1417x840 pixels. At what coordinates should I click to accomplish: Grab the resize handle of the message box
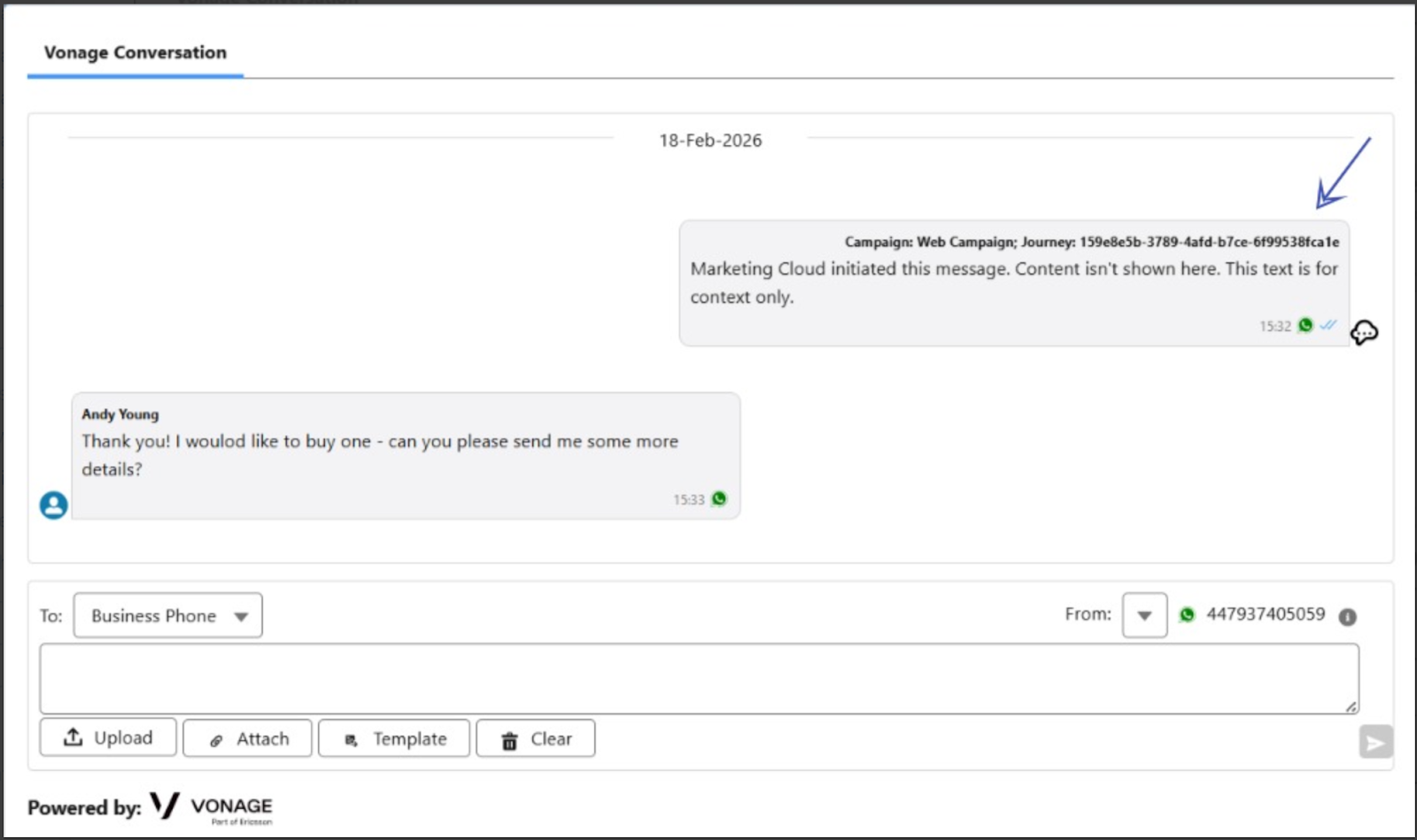[x=1351, y=706]
